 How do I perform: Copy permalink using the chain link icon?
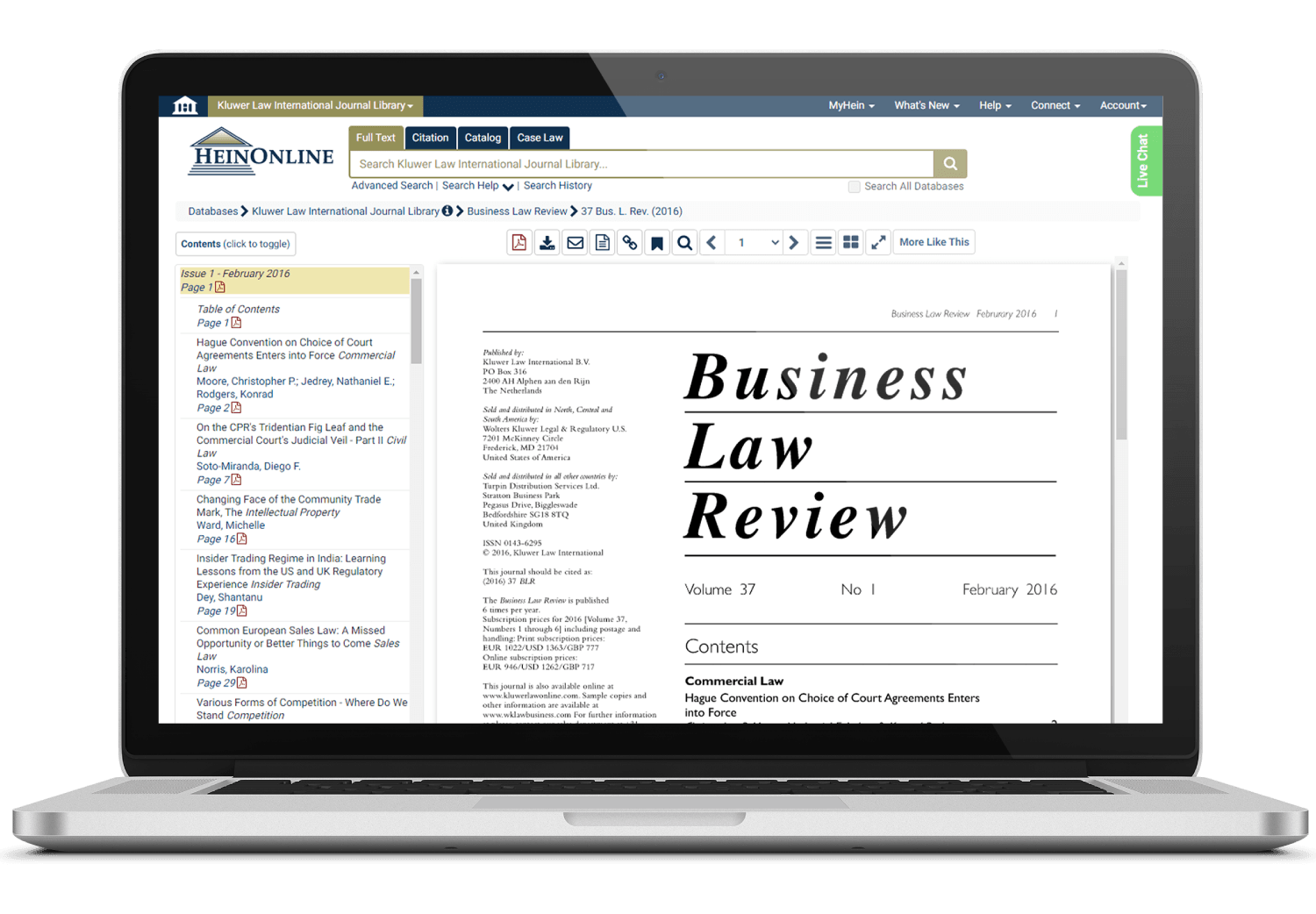coord(630,243)
